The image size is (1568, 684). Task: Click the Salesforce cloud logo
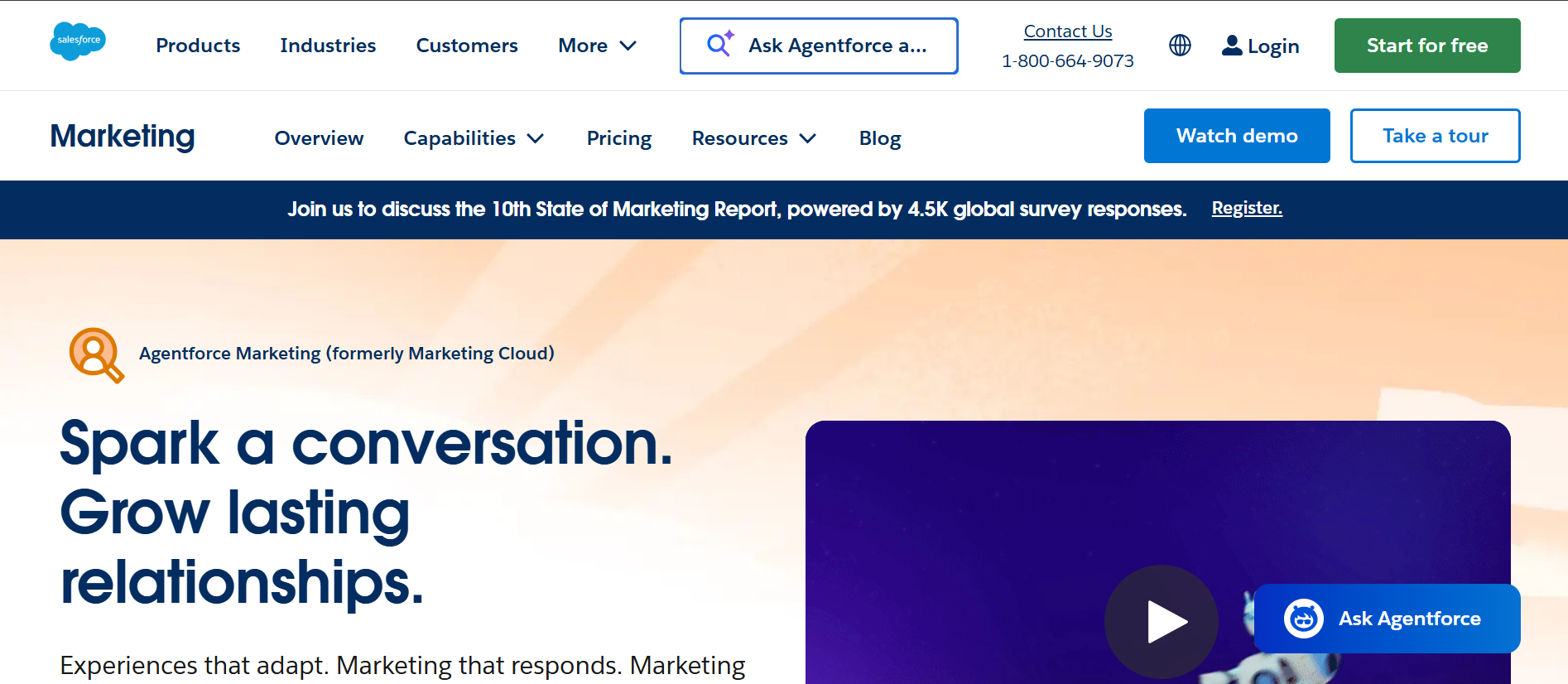tap(78, 41)
